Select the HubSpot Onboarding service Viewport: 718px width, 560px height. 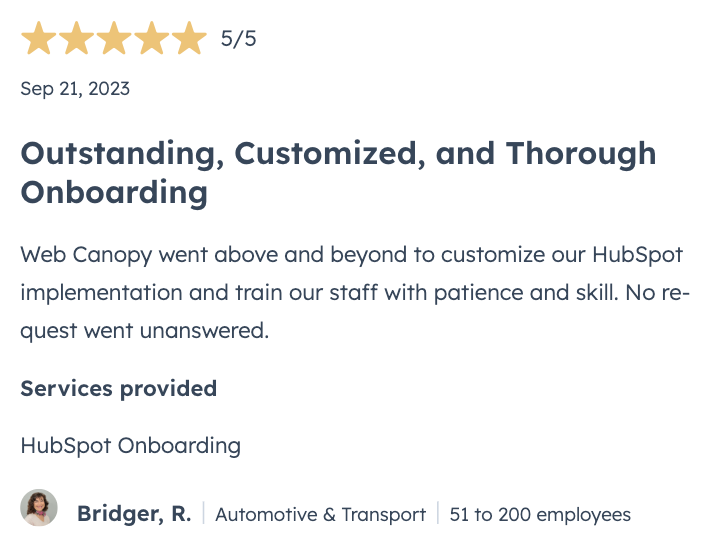[x=131, y=446]
